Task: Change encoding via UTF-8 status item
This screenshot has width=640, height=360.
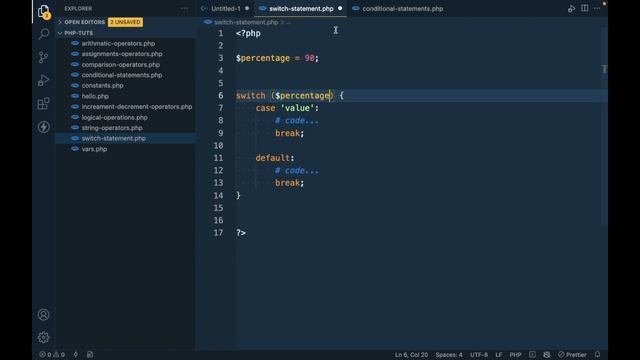Action: (479, 355)
